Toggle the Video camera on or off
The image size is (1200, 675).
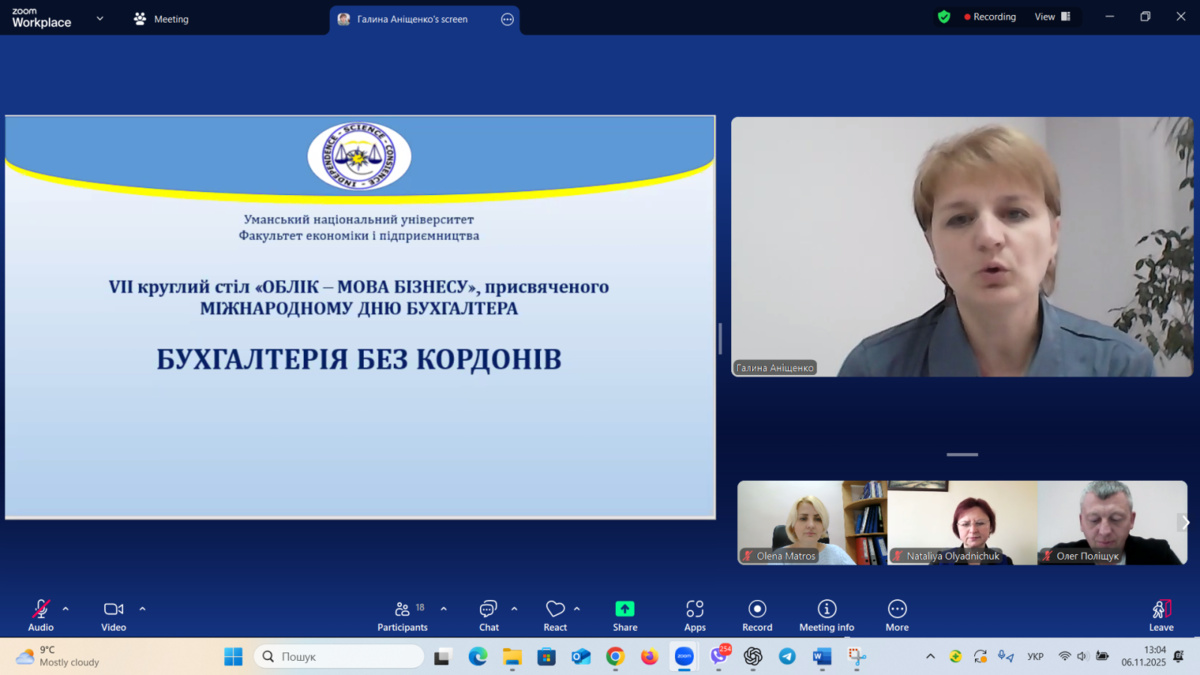click(113, 615)
